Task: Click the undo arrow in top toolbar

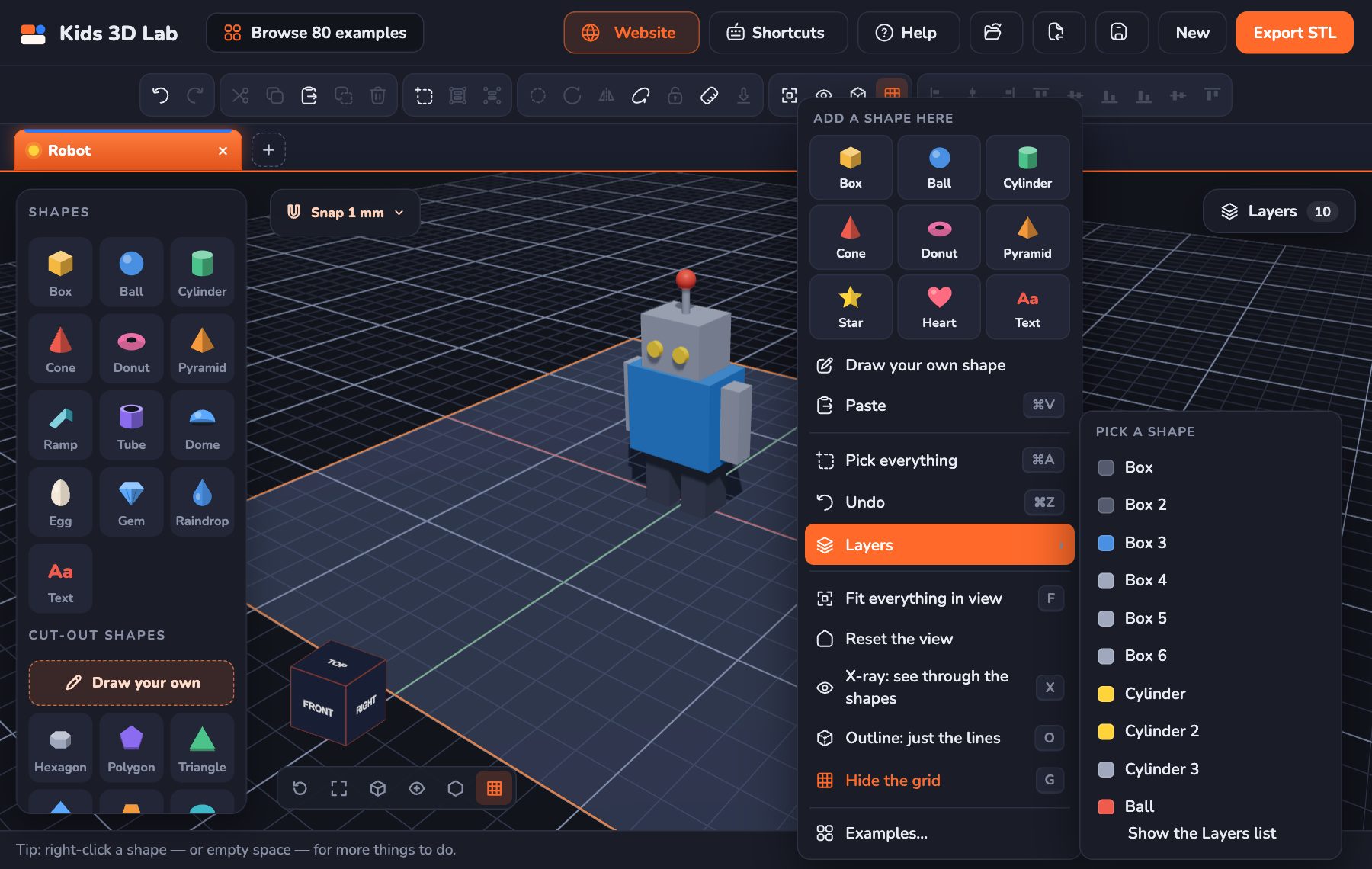Action: click(160, 95)
